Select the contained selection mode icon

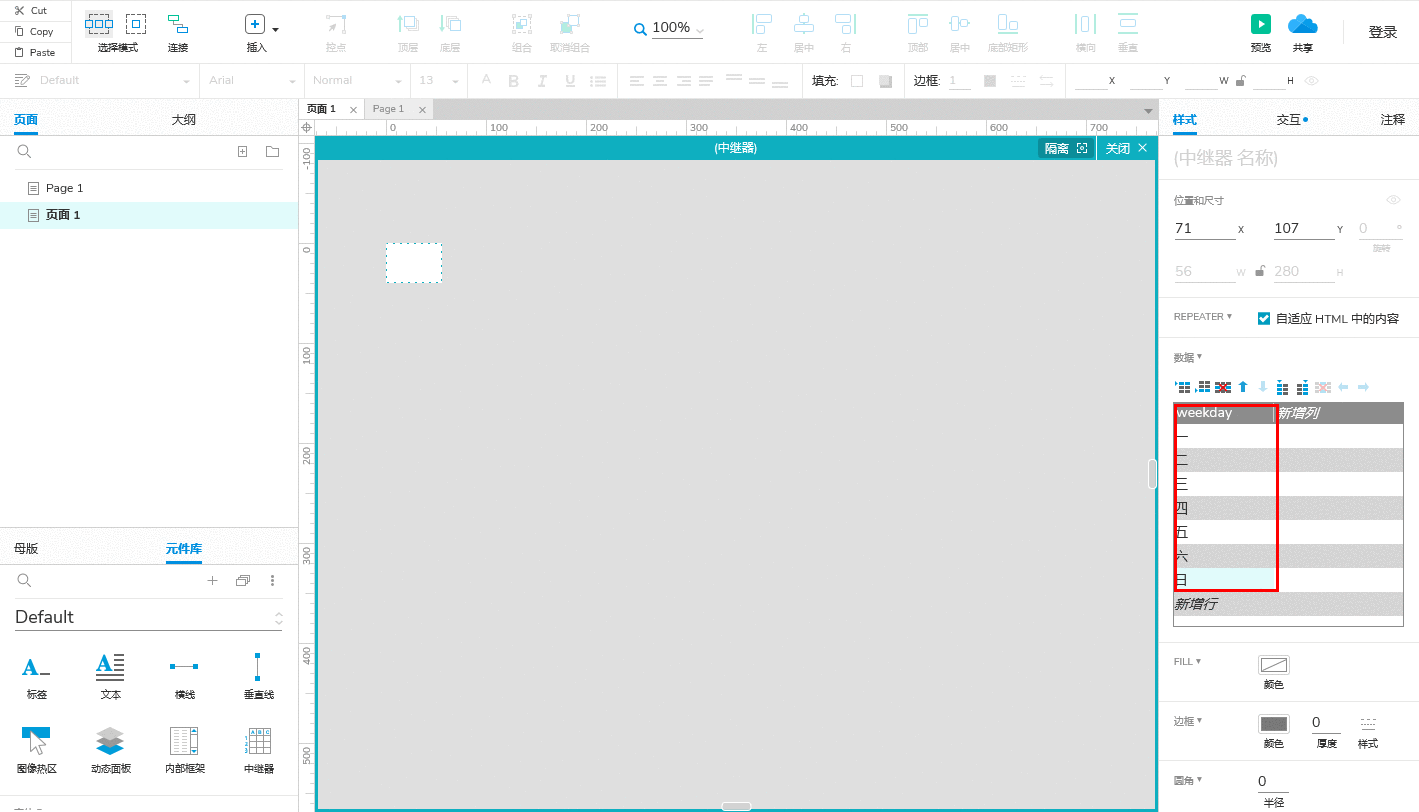tap(136, 24)
